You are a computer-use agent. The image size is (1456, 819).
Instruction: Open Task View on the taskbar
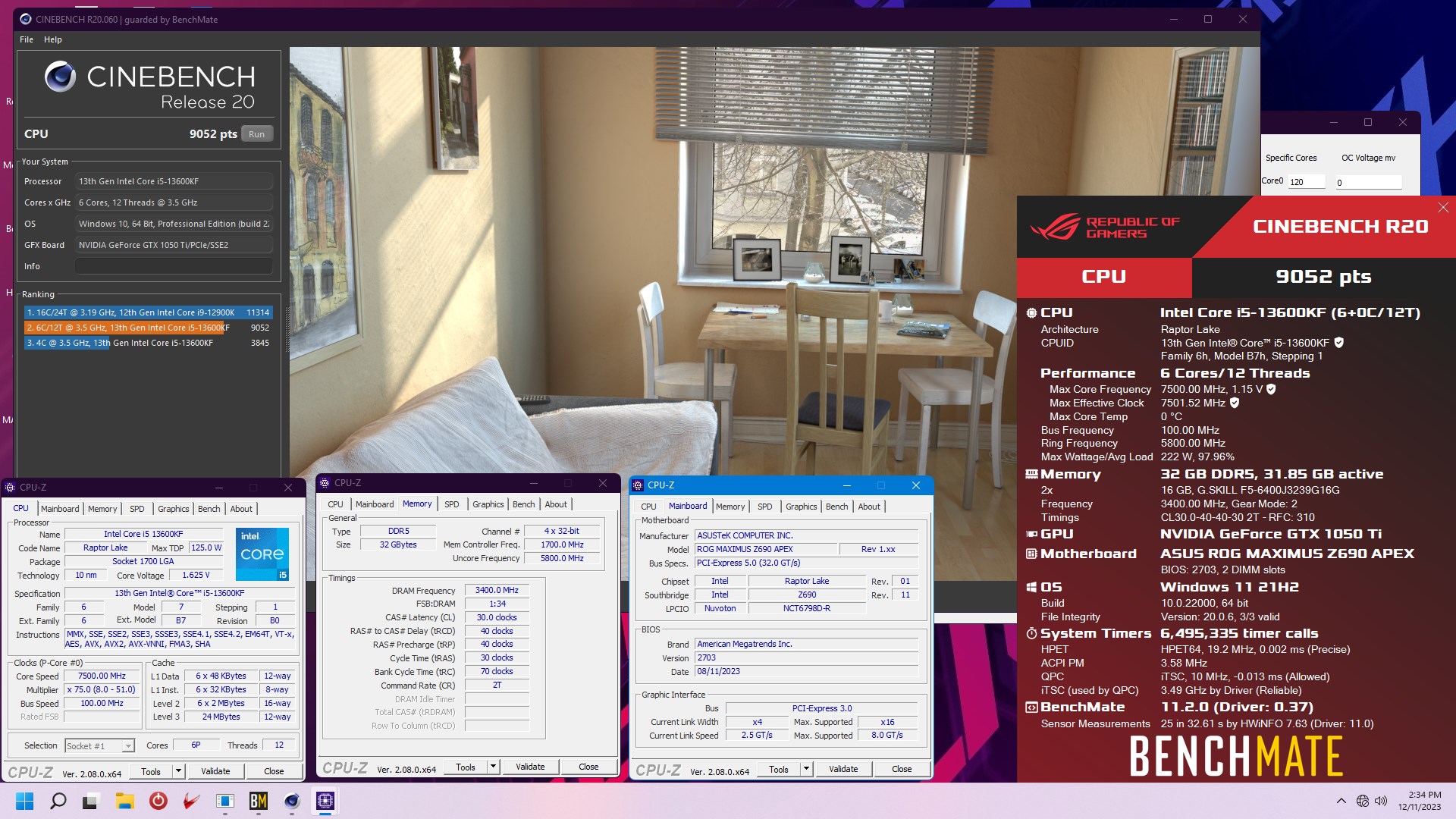tap(91, 801)
